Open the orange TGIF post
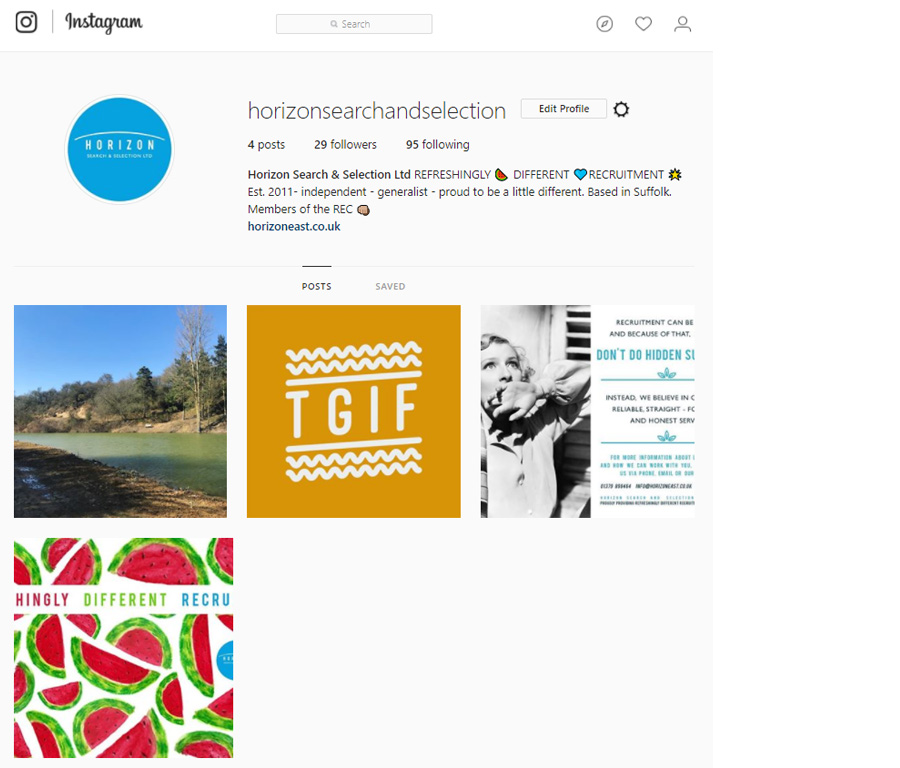This screenshot has height=768, width=900. coord(354,412)
